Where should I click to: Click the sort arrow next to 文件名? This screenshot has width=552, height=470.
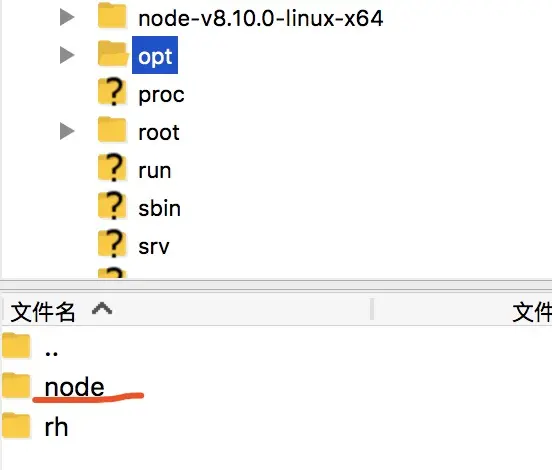[x=102, y=309]
